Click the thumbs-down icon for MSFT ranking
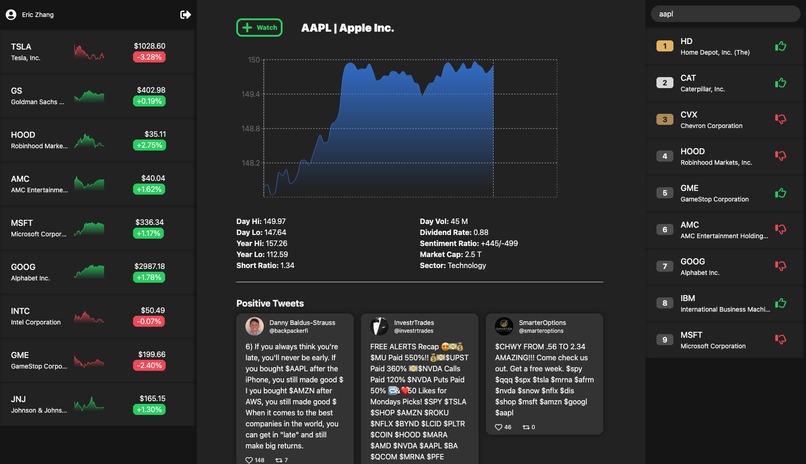 780,339
